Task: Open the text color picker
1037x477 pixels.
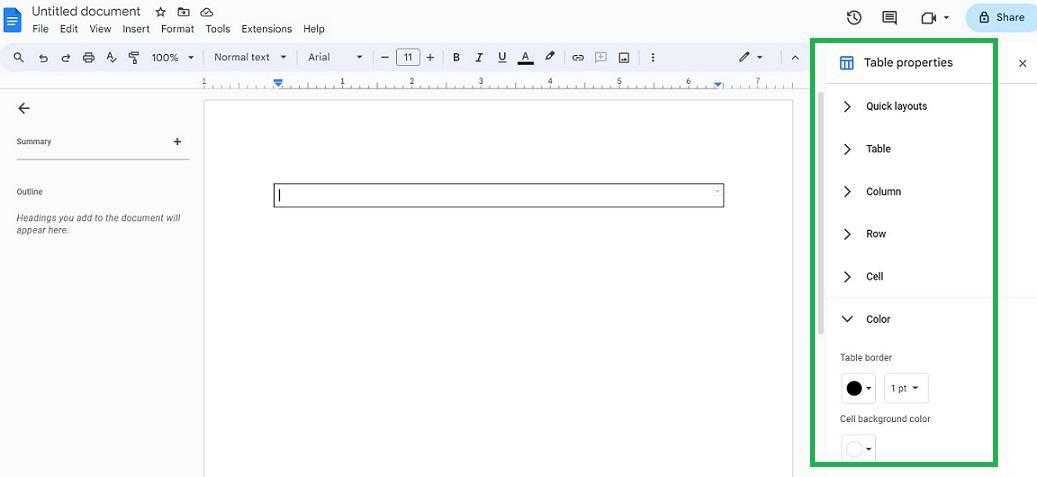Action: 525,58
